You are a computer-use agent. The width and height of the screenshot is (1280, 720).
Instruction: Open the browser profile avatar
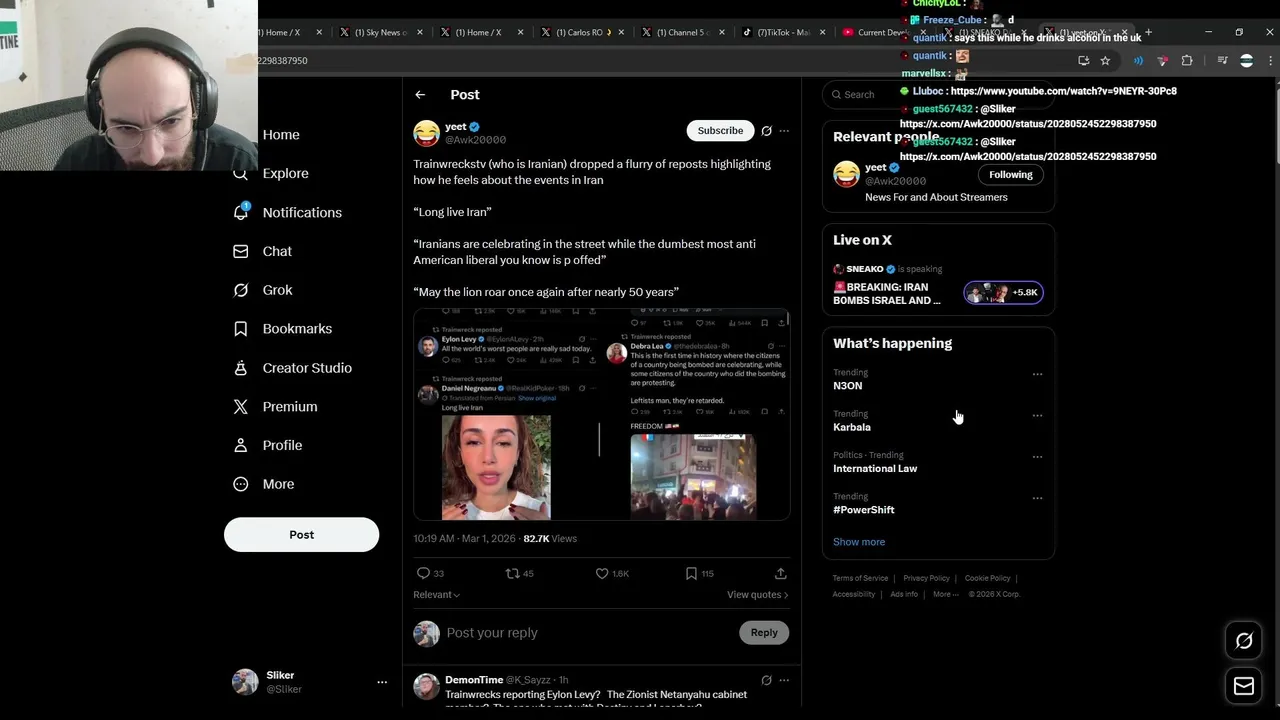[1246, 60]
